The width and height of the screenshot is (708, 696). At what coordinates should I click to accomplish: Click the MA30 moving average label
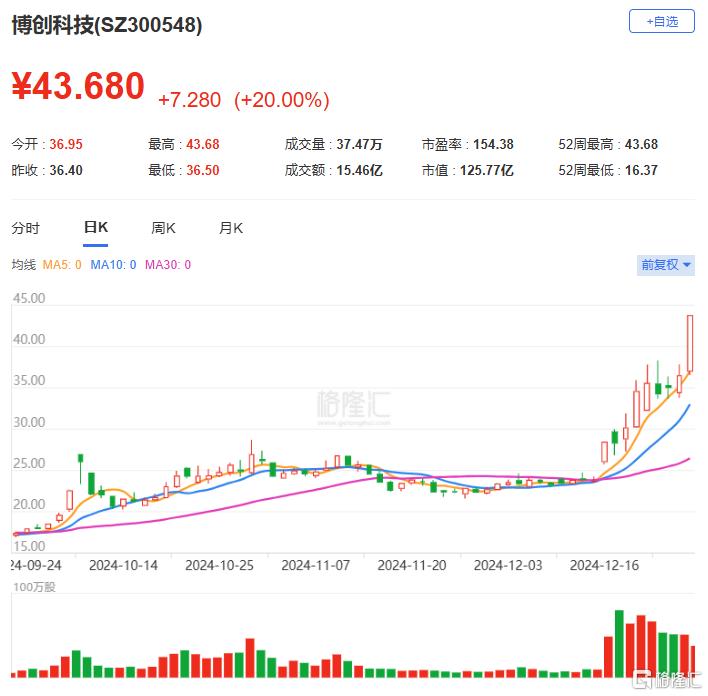(168, 265)
